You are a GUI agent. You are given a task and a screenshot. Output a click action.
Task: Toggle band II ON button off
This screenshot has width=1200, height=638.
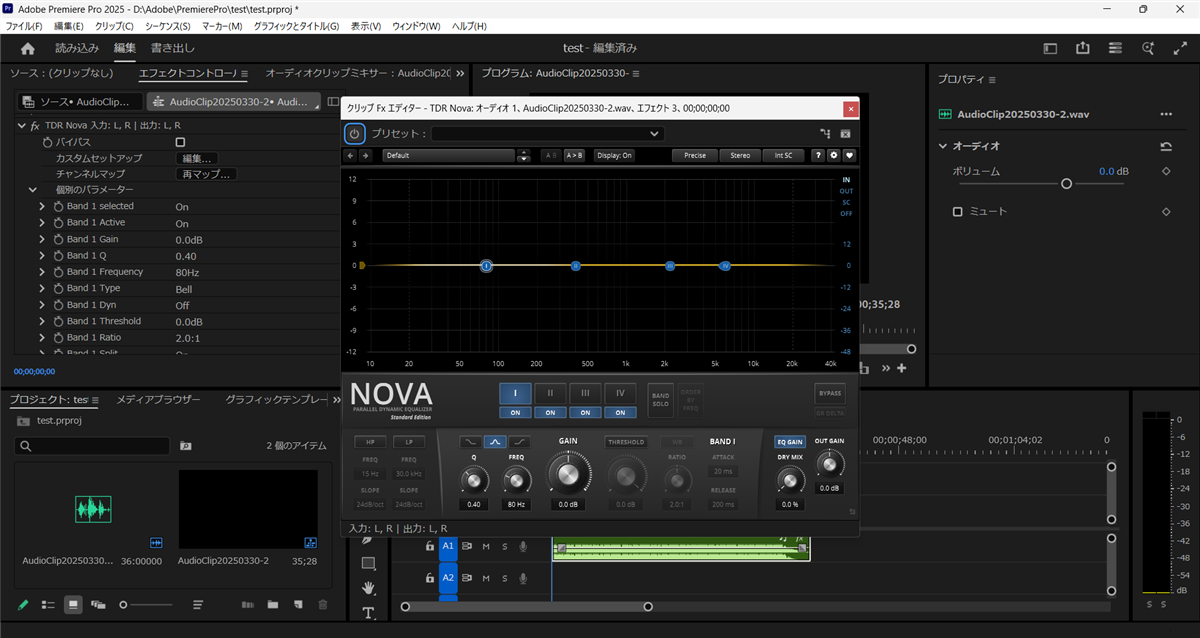point(550,412)
